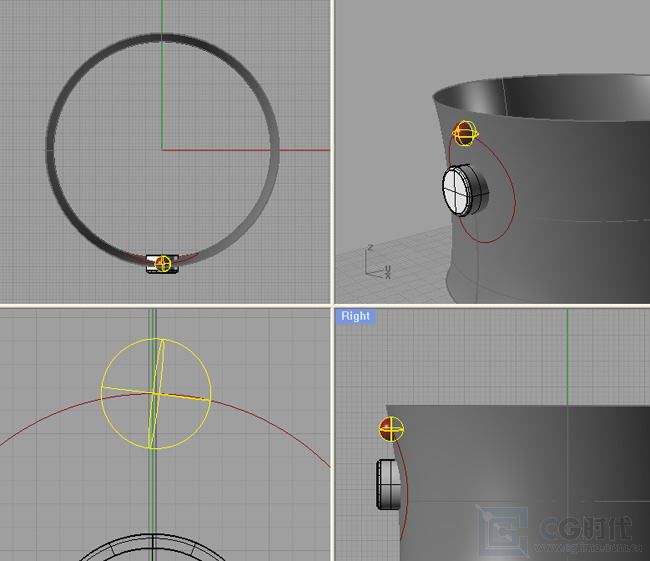This screenshot has width=650, height=561.
Task: Select the yellow sphere in the perspective view
Action: coord(465,132)
